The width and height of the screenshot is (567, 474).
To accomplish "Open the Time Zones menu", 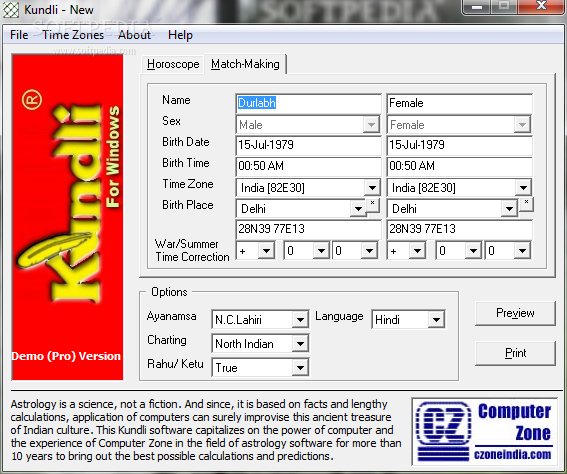I will [x=73, y=35].
